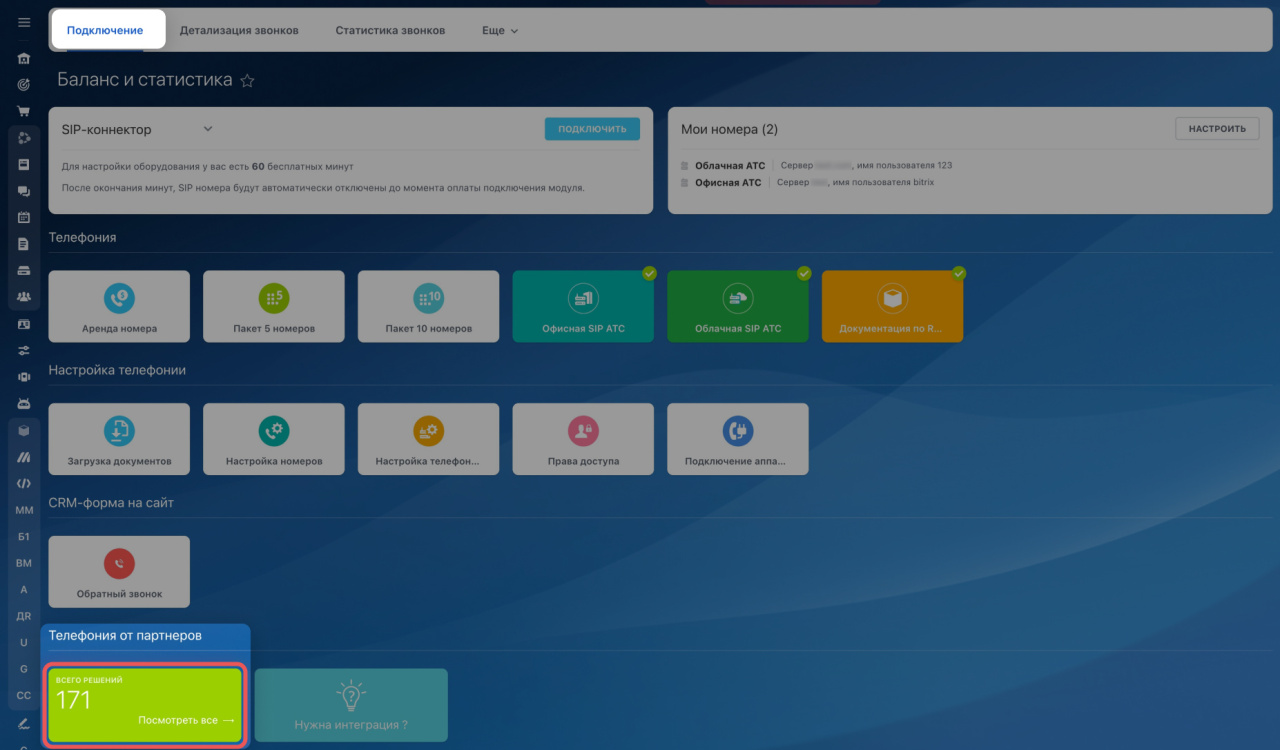Screen dimensions: 1280x750
Task: Open the chat bubbles icon in sidebar
Action: 24,191
